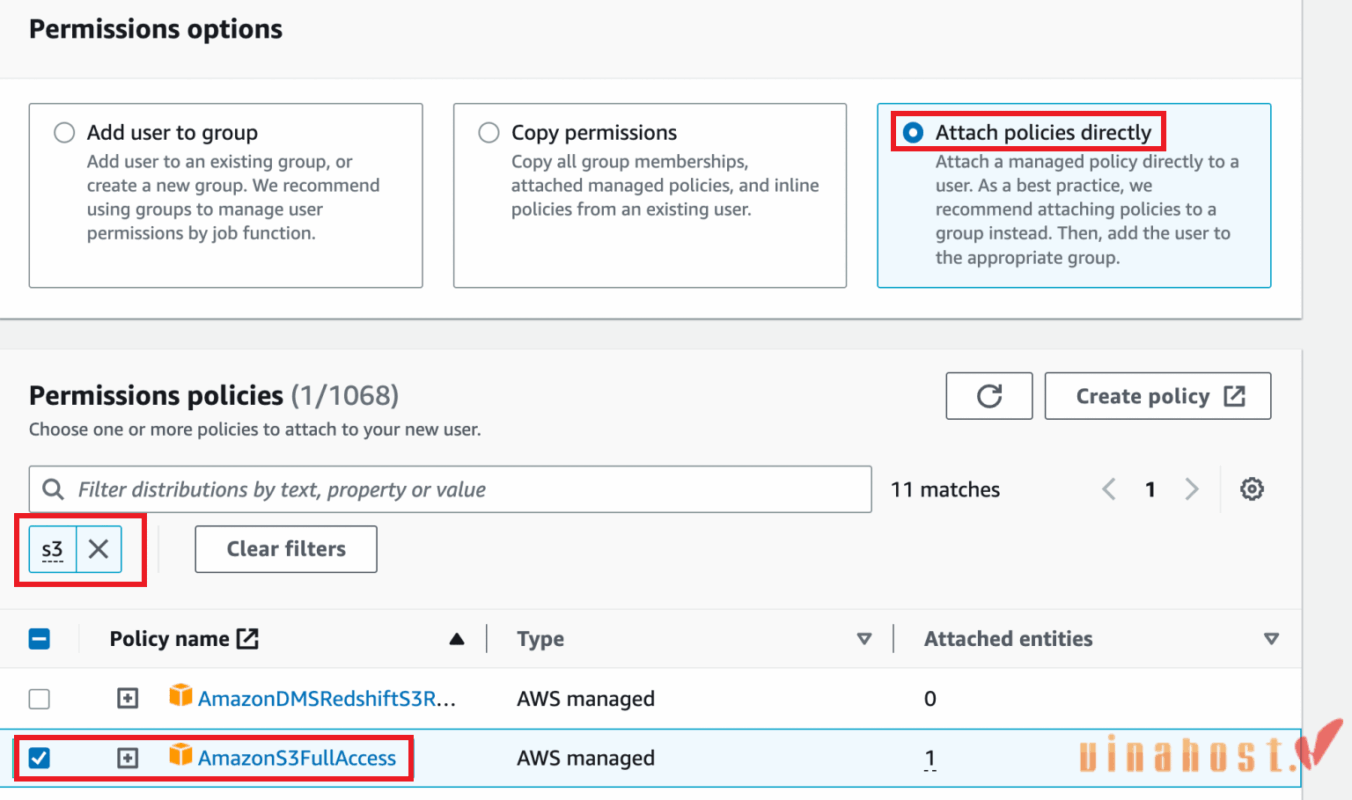The image size is (1352, 800).
Task: Sort by the Type column arrow
Action: [x=864, y=639]
